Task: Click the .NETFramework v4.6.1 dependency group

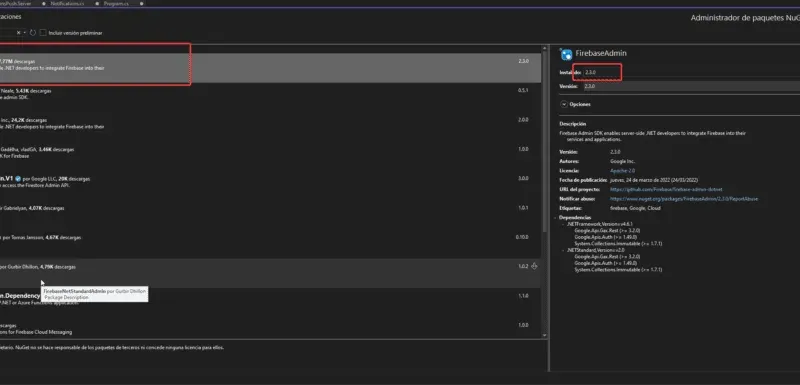Action: pos(599,224)
